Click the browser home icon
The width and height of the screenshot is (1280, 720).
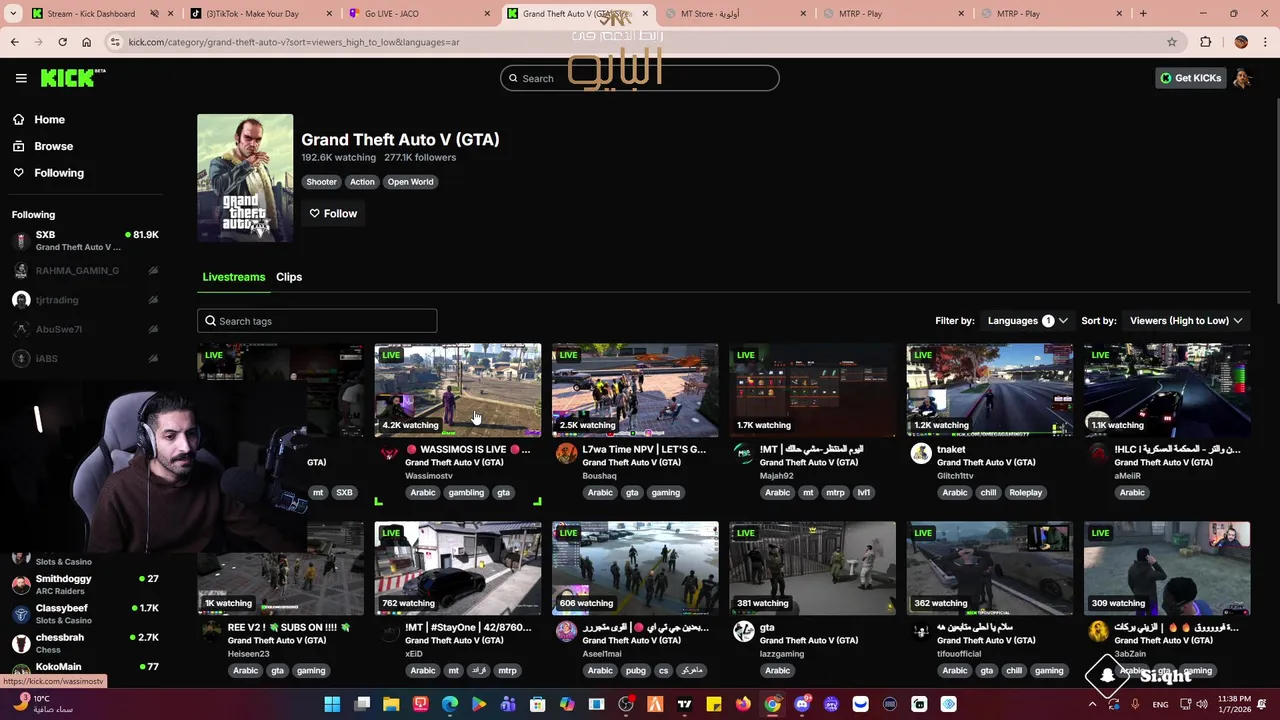(x=86, y=42)
